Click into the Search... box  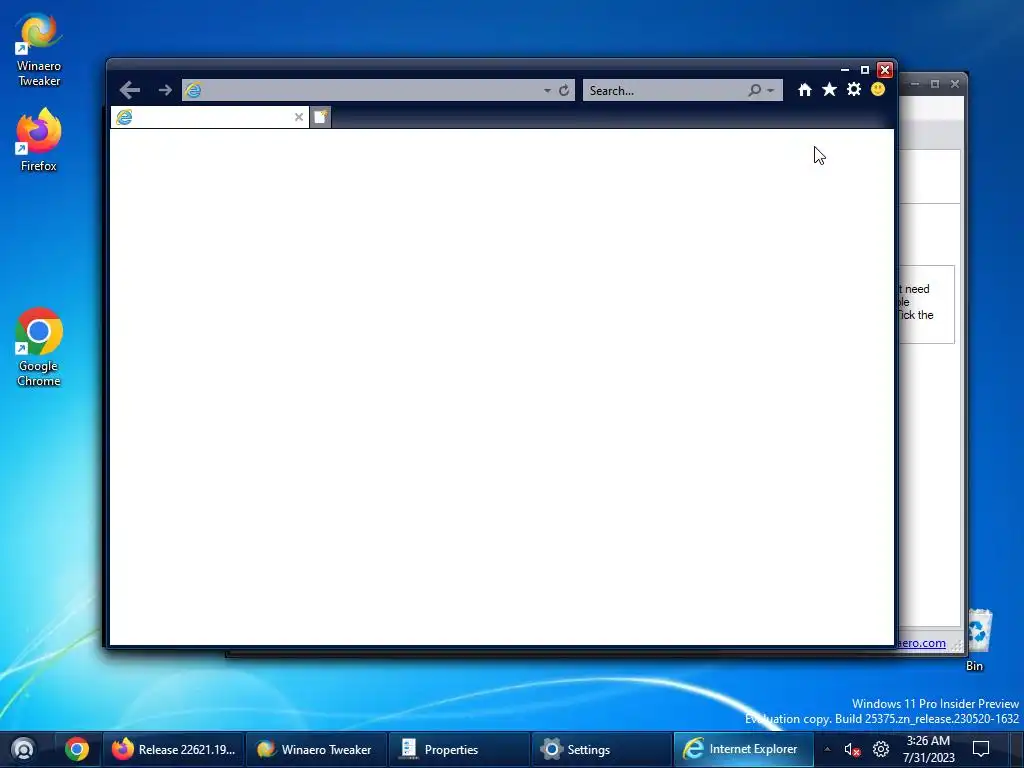pyautogui.click(x=665, y=90)
